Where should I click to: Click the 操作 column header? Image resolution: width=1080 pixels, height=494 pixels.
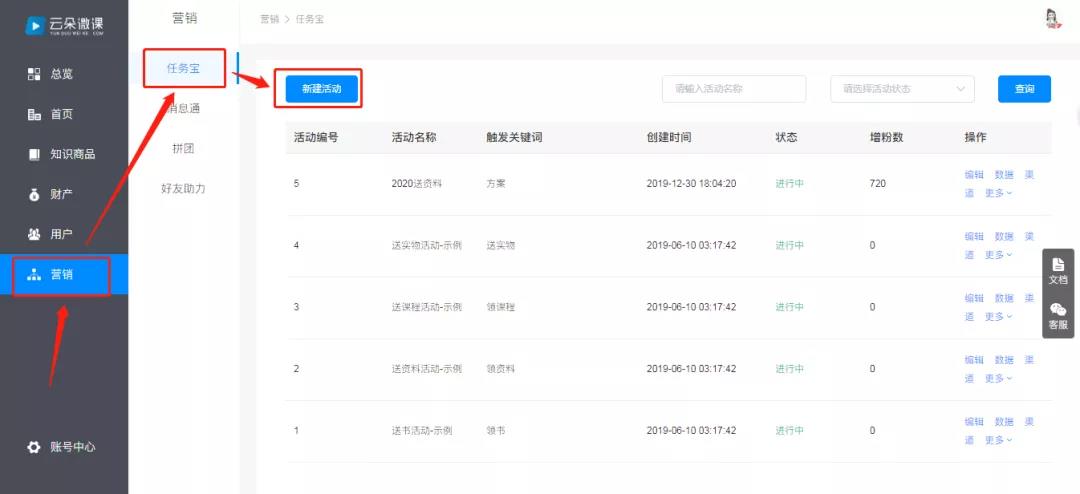[x=975, y=137]
